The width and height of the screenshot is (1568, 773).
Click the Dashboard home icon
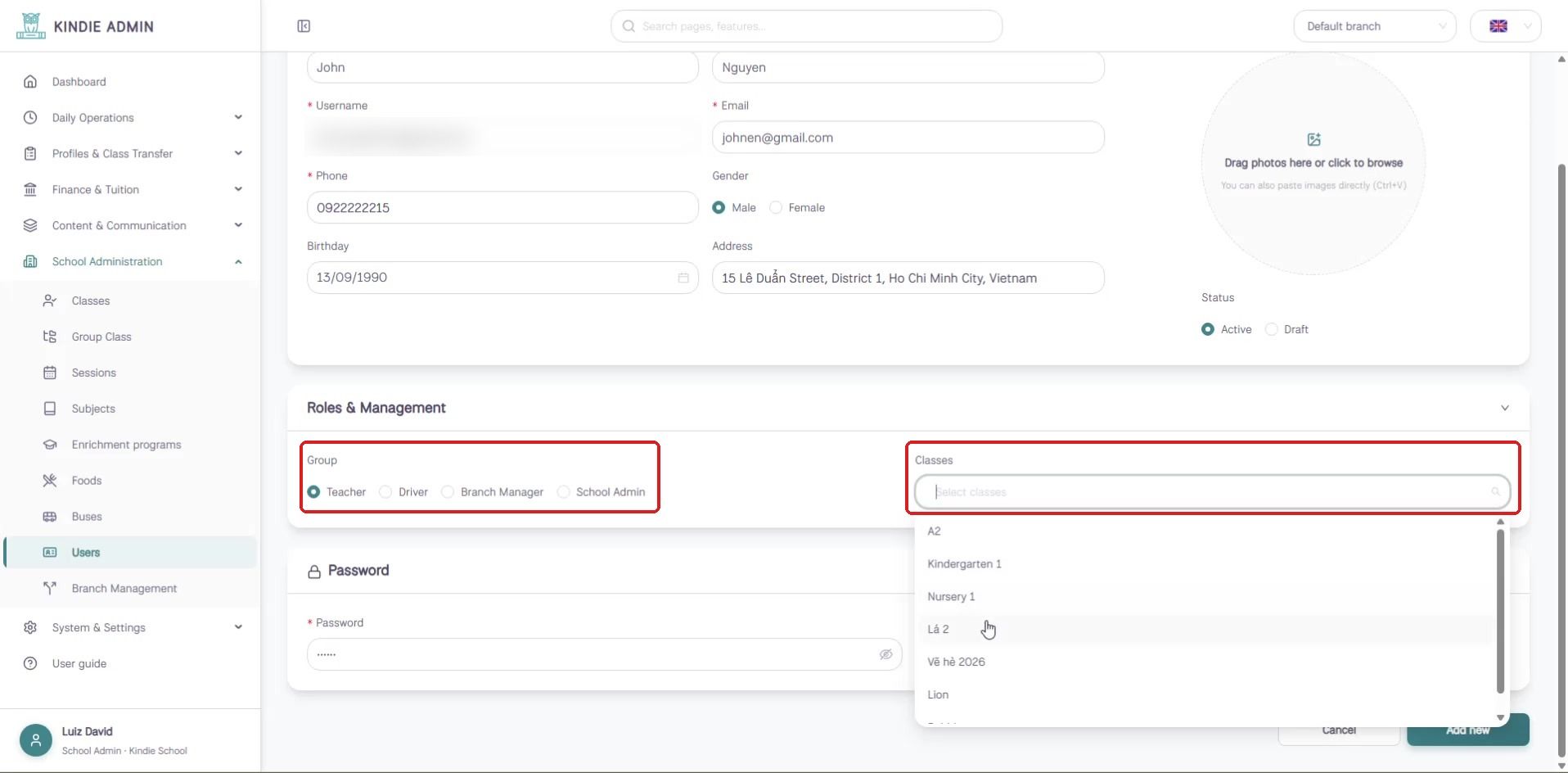30,82
